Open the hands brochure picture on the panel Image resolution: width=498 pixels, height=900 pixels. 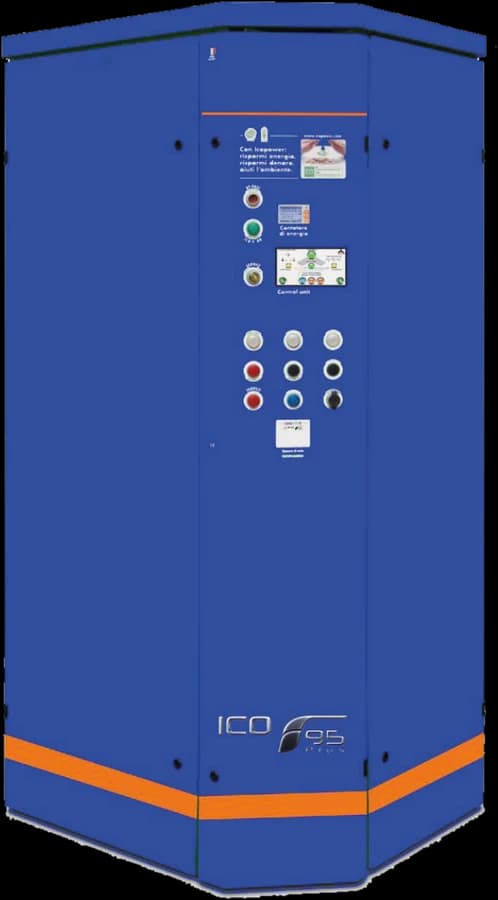click(x=324, y=159)
